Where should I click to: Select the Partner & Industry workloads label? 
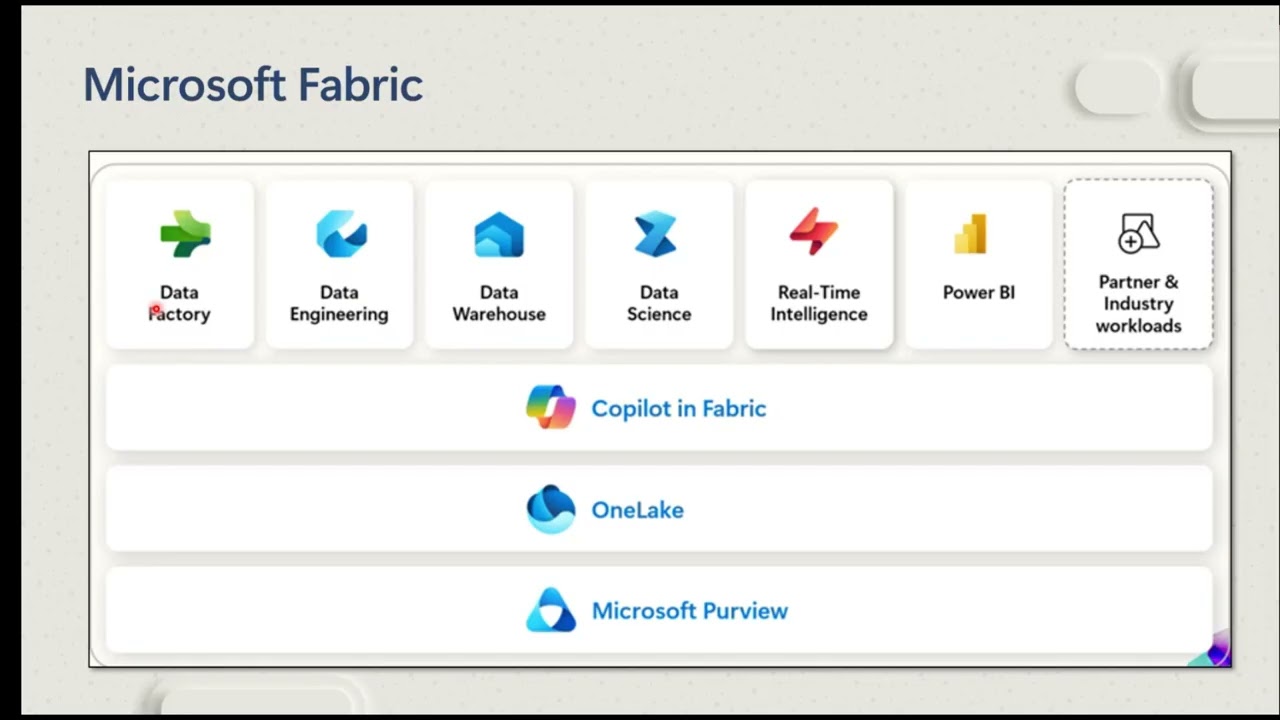tap(1138, 304)
